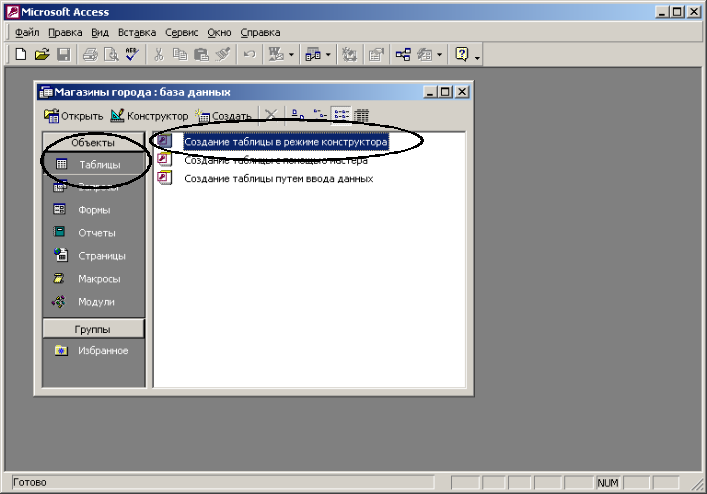This screenshot has height=494, width=707.
Task: Click the Print Preview icon
Action: pos(111,55)
